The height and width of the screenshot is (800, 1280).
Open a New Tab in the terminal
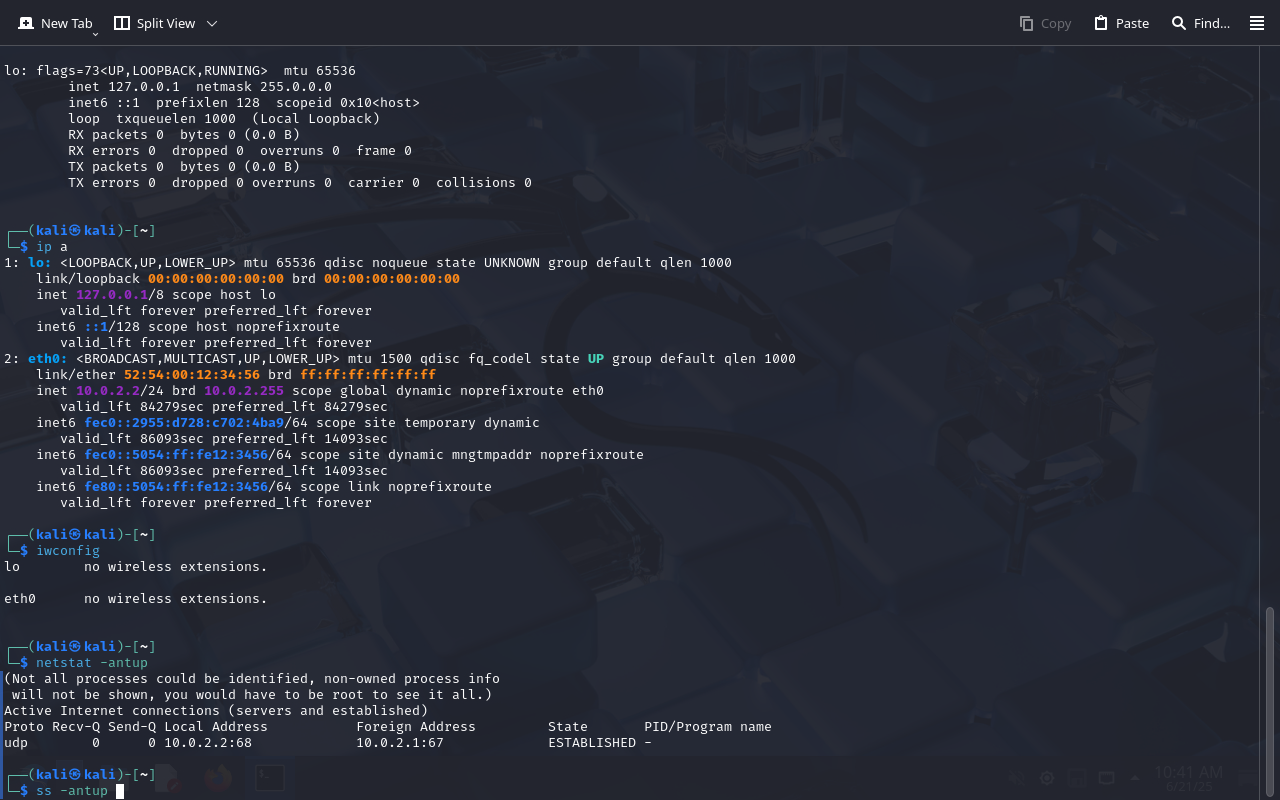[x=55, y=23]
